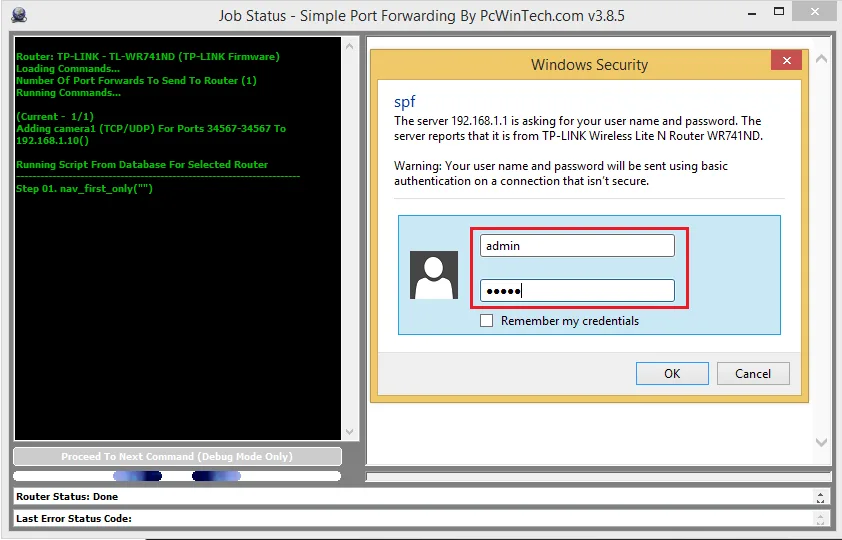Viewport: 842px width, 540px height.
Task: Click the password field
Action: click(x=577, y=291)
